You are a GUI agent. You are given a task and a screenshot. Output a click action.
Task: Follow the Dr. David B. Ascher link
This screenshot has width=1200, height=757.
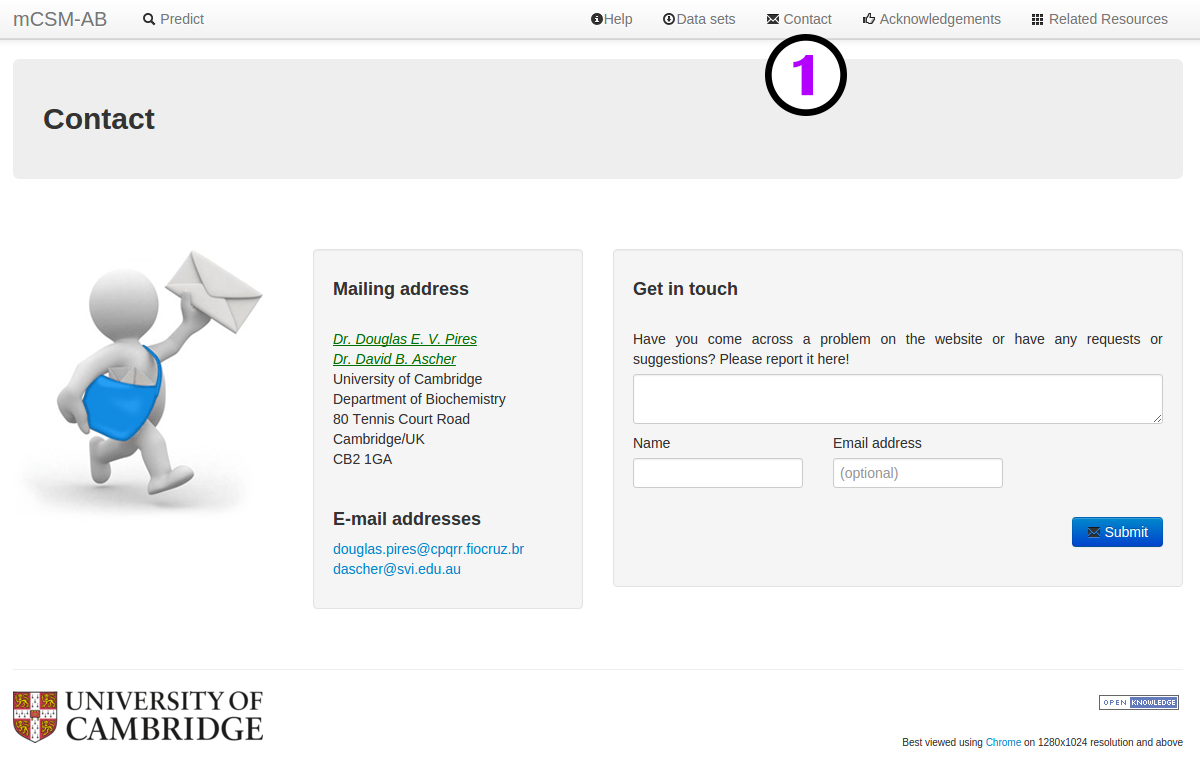pyautogui.click(x=394, y=359)
